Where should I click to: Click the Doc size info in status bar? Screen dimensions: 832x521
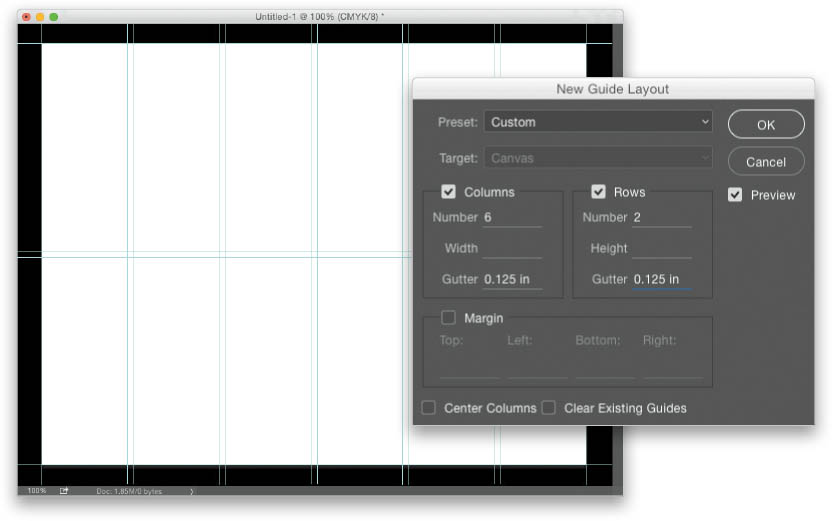[x=129, y=491]
